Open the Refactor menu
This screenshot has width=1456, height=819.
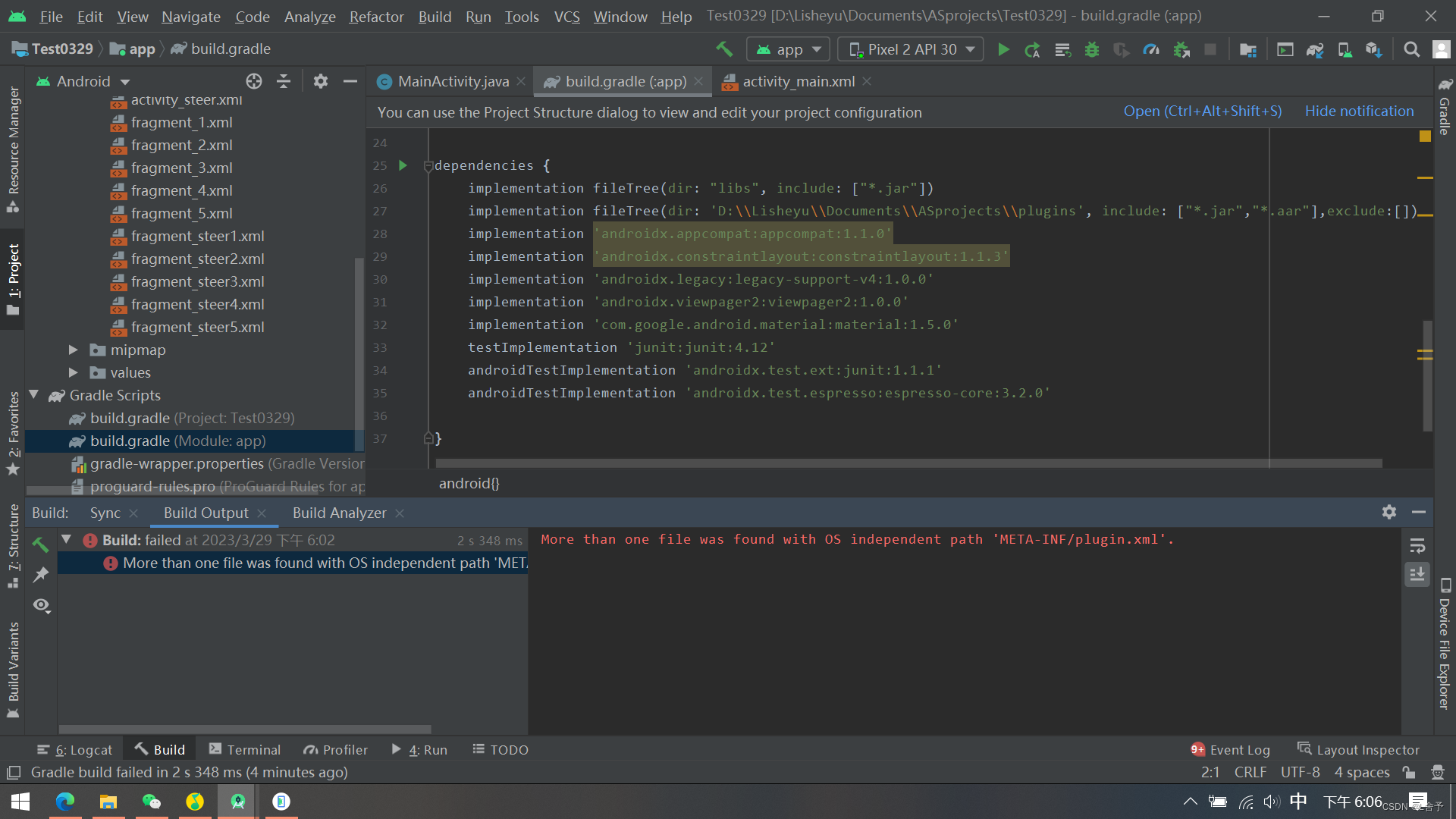coord(376,16)
